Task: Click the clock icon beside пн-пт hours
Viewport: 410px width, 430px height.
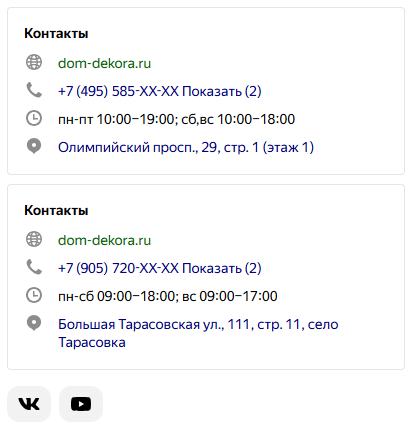Action: (34, 118)
